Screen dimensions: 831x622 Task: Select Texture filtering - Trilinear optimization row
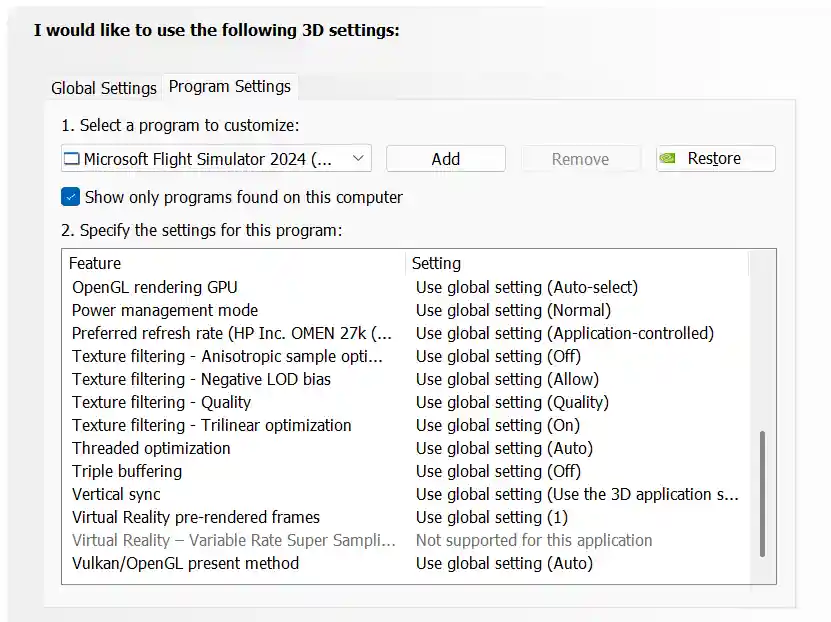tap(211, 425)
